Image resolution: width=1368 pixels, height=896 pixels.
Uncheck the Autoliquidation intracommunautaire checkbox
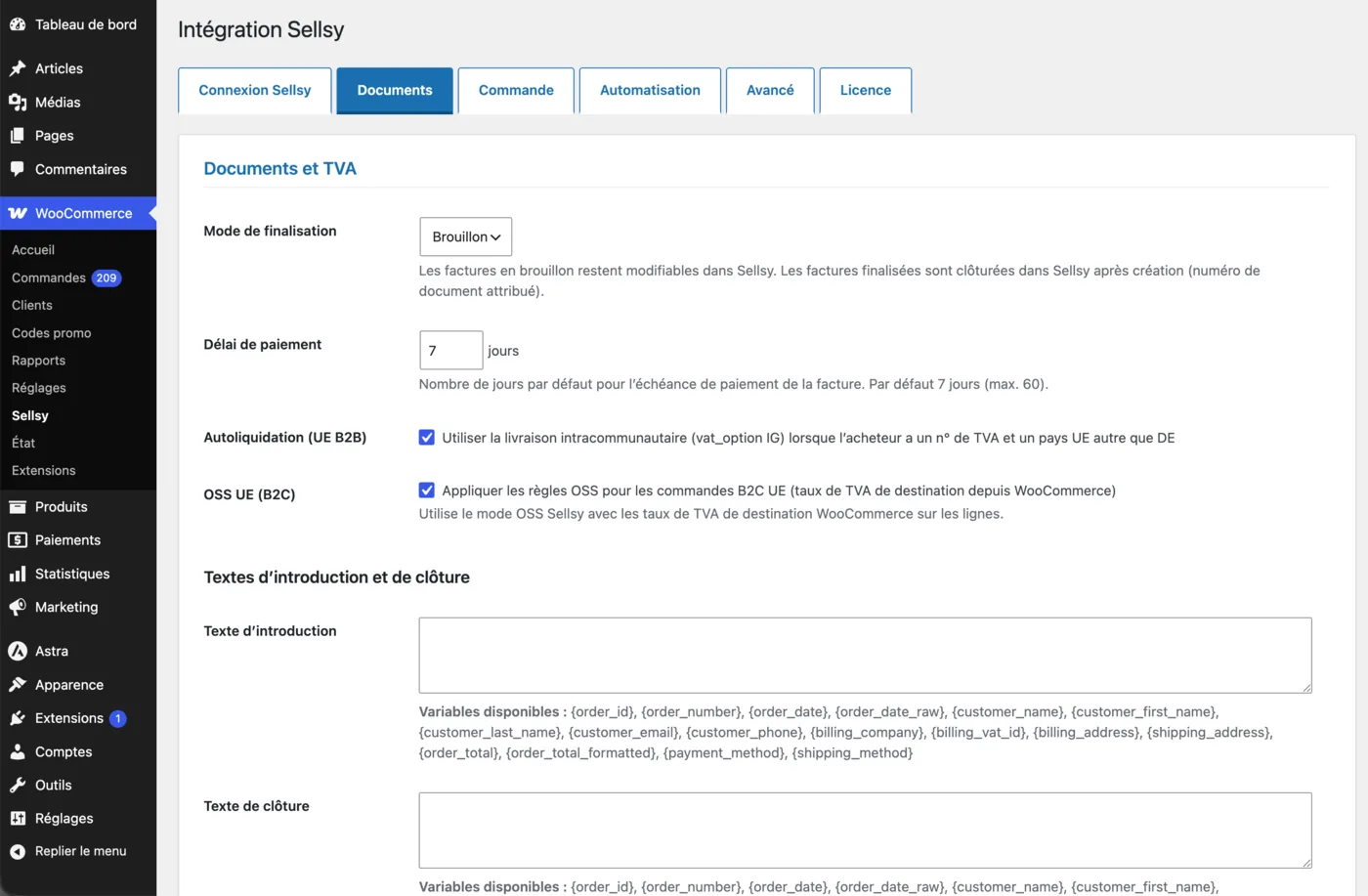427,437
